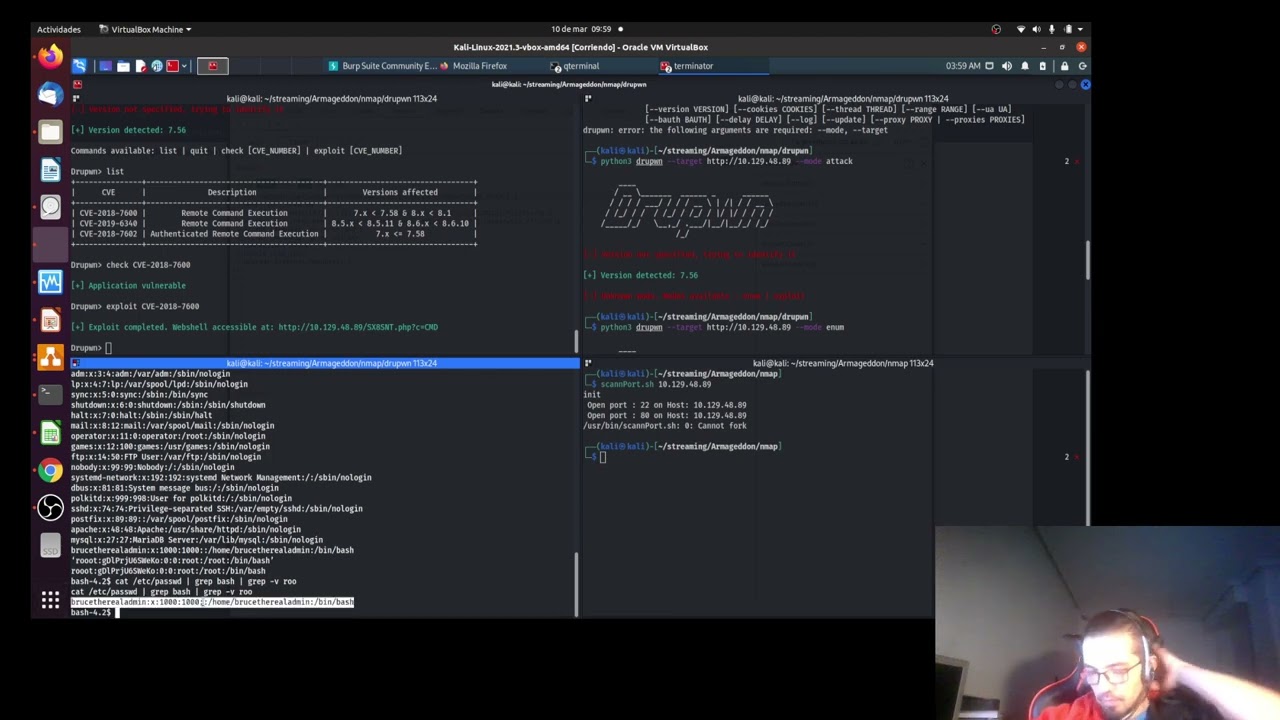This screenshot has width=1280, height=720.
Task: Open the Terminal dock icon
Action: [50, 395]
